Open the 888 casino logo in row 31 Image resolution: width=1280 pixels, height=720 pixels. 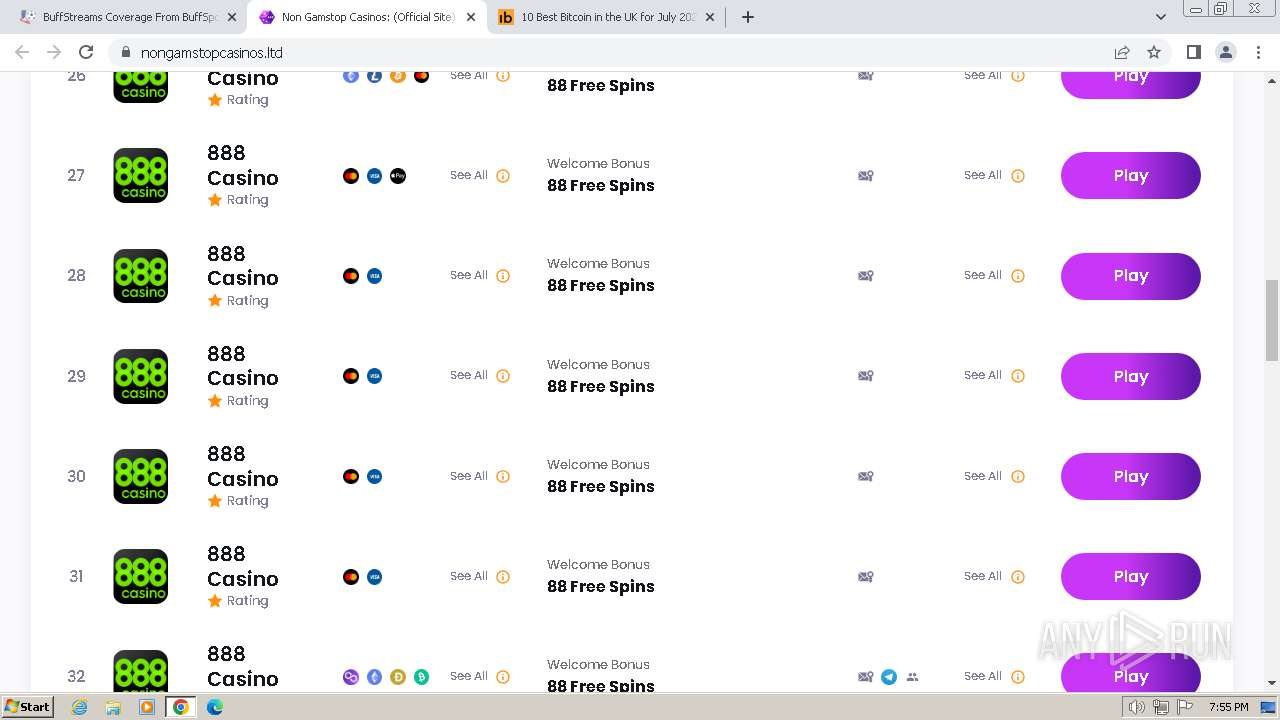click(x=141, y=576)
